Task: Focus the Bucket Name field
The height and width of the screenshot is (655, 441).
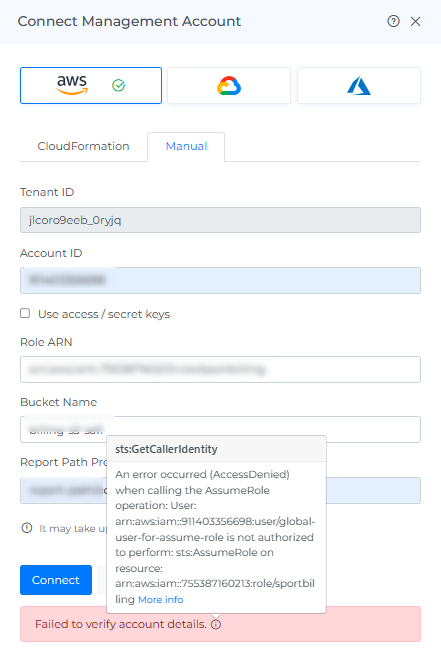Action: [x=220, y=429]
